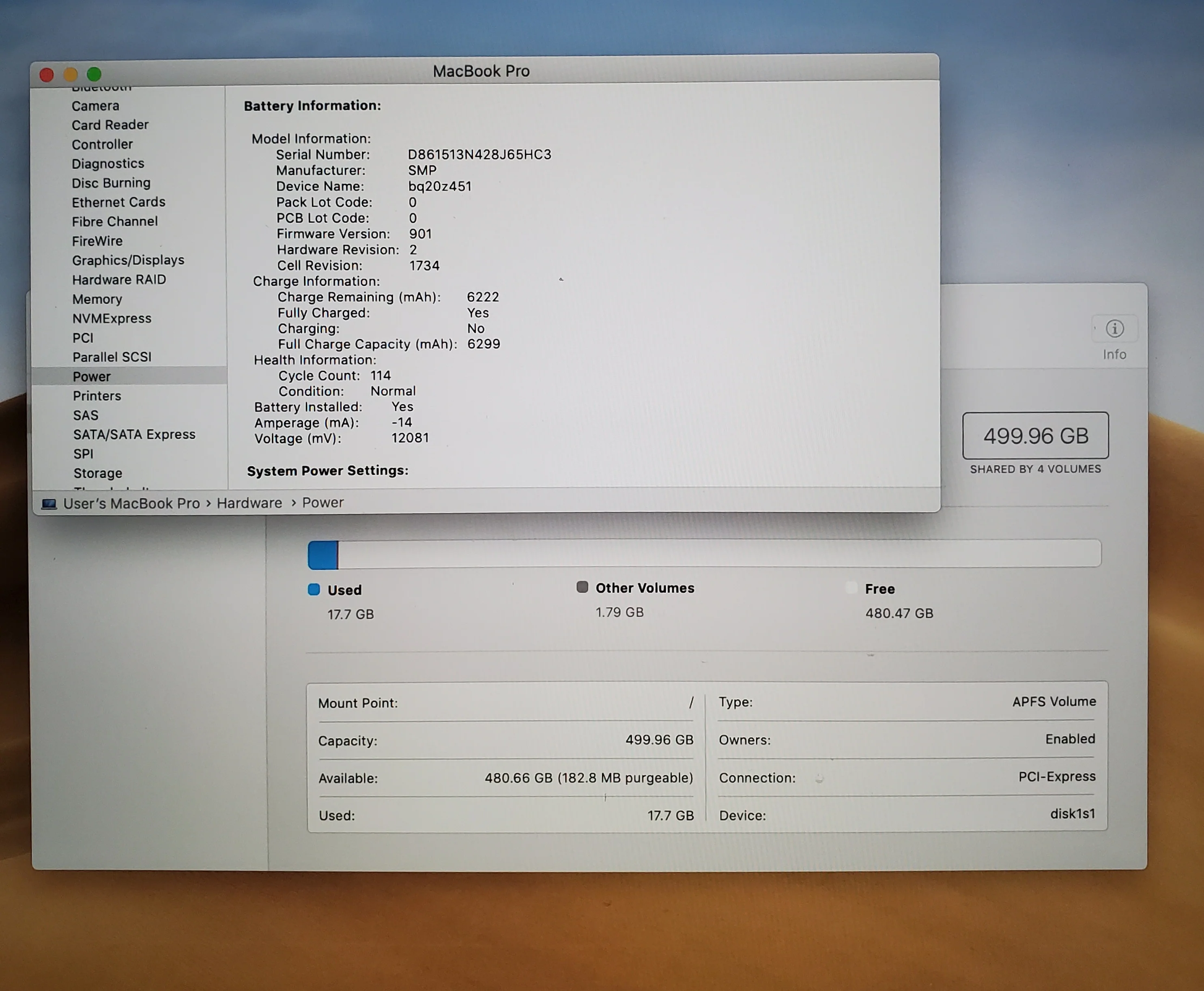Screen dimensions: 1204x991
Task: Click the laptop icon in the path bar
Action: click(x=49, y=504)
